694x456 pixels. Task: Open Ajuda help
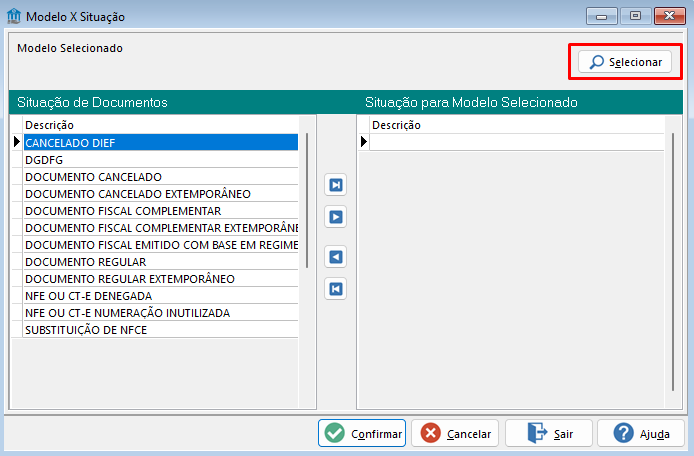tap(641, 433)
